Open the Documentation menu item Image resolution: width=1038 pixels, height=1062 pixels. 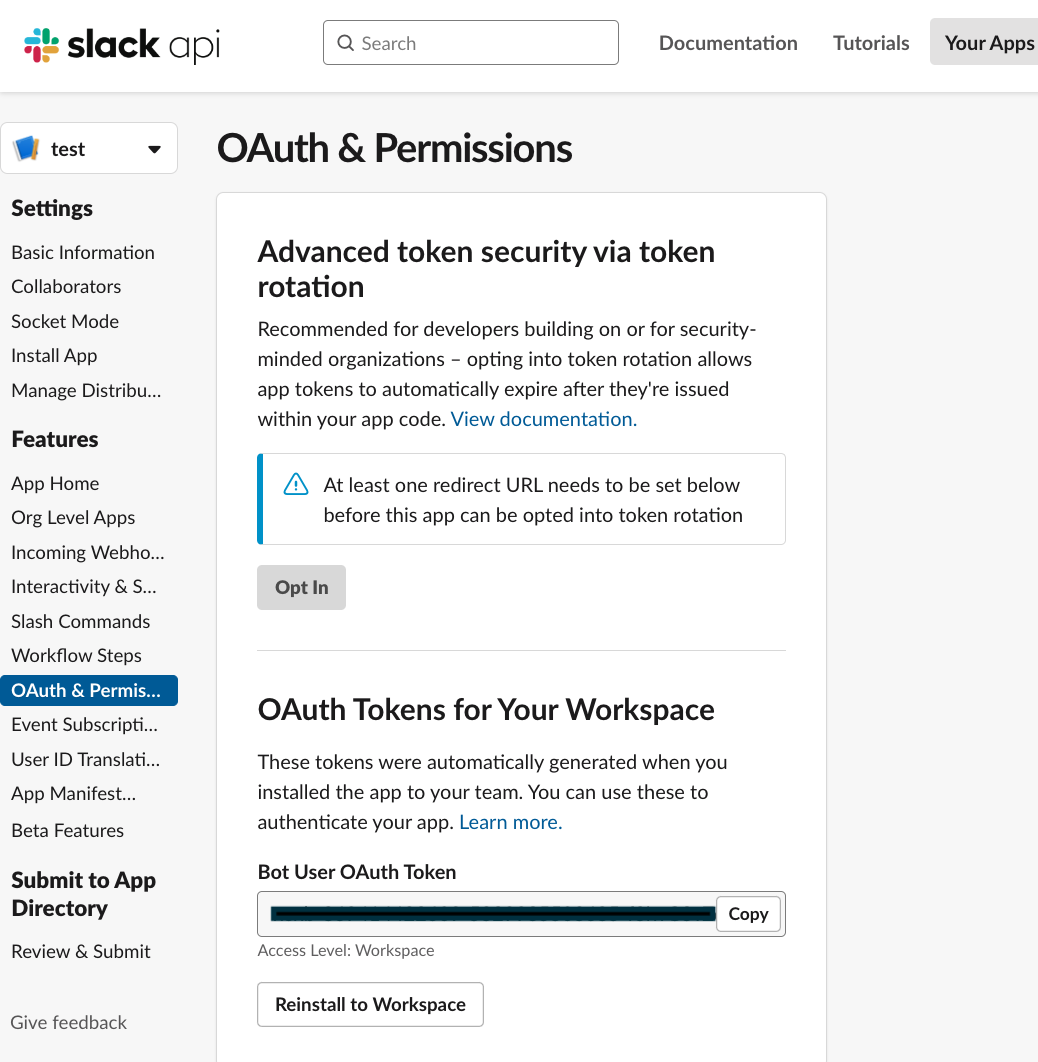tap(728, 43)
